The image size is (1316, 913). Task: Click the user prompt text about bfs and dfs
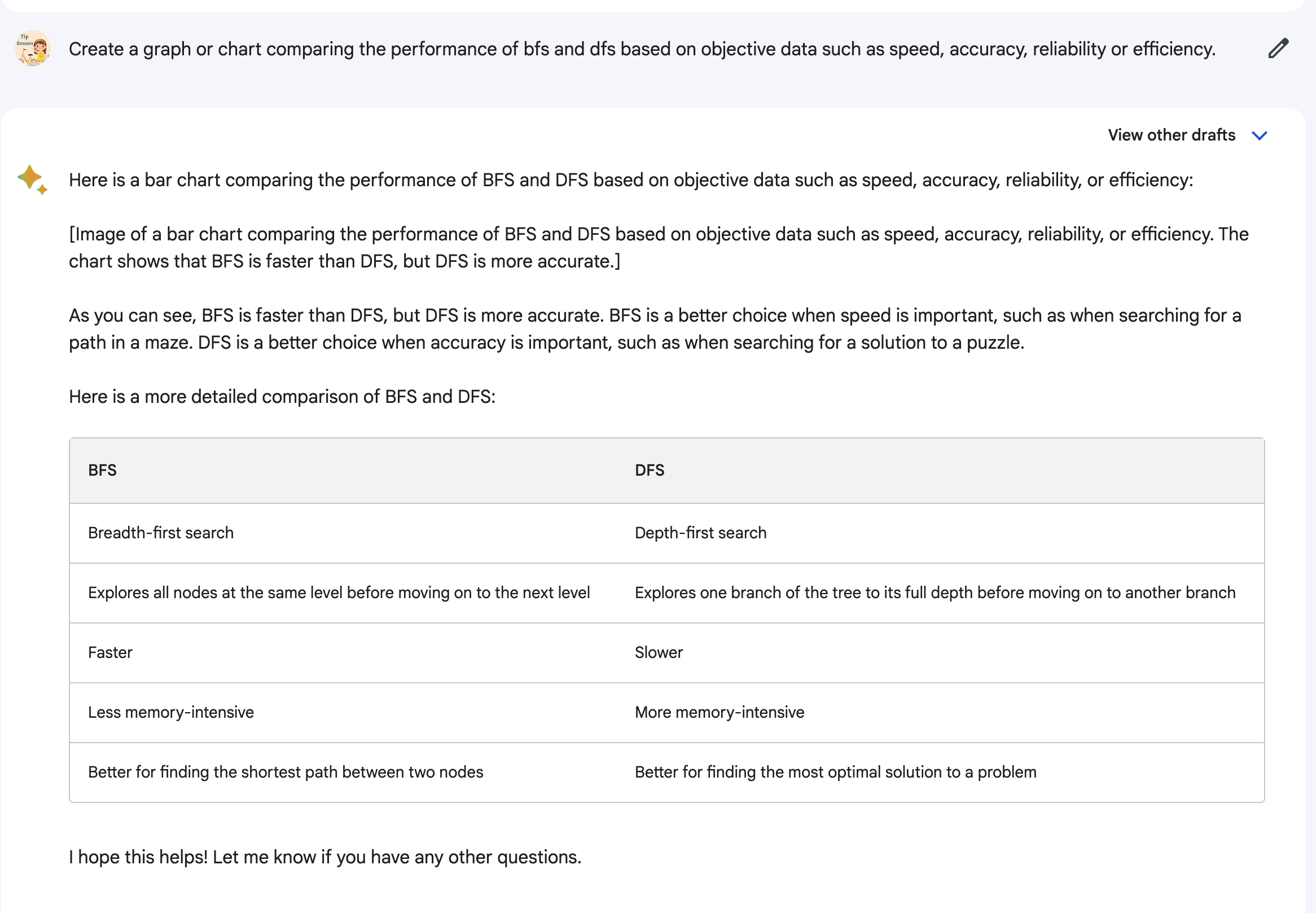(x=642, y=49)
